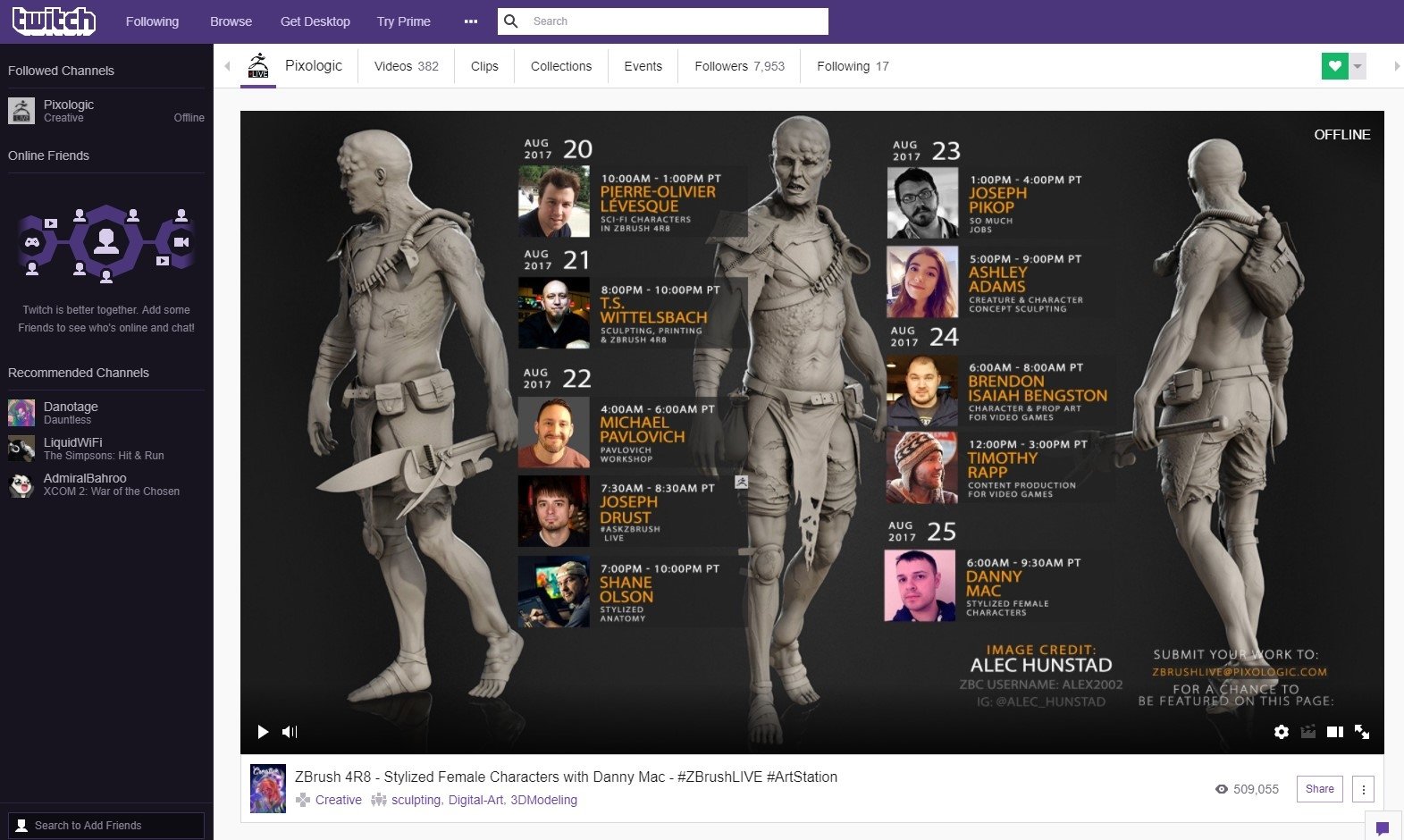Click 'XCOM 2: War of the Chosen' text
This screenshot has height=840, width=1404.
pyautogui.click(x=112, y=491)
